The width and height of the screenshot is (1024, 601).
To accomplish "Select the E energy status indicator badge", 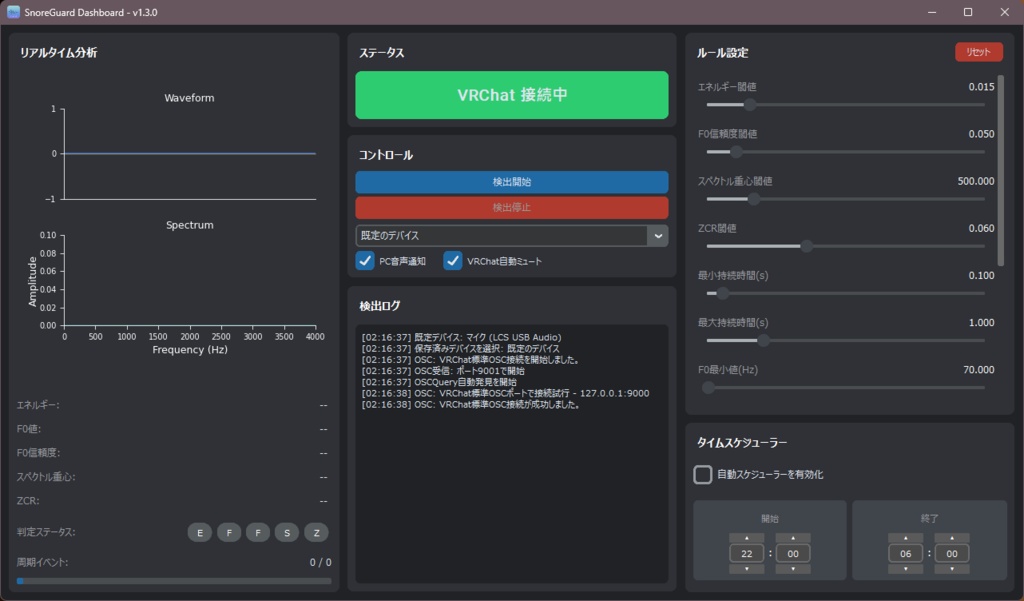I will (199, 532).
